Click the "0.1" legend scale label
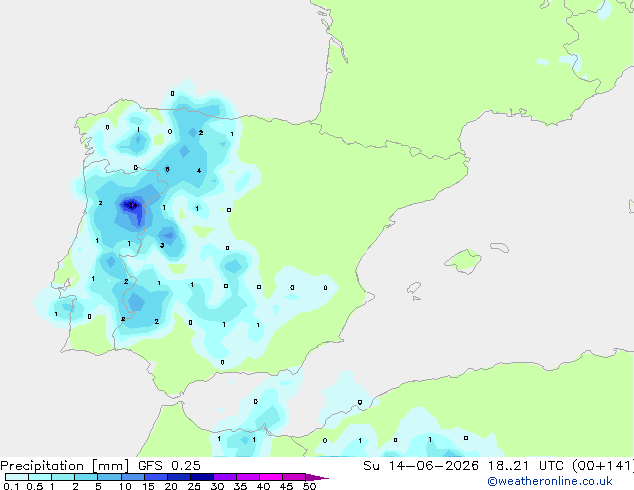This screenshot has height=490, width=634. [x=11, y=486]
